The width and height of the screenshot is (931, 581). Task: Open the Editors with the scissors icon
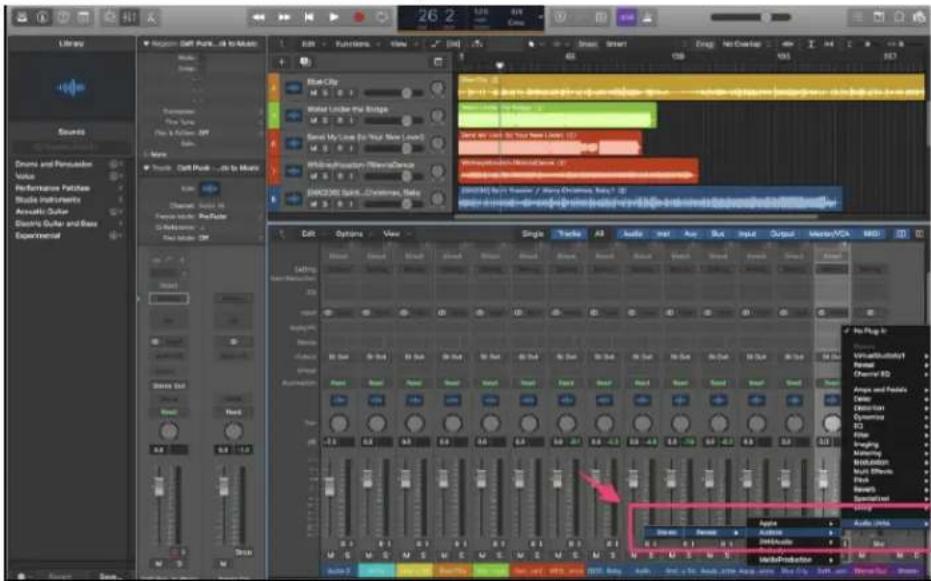[x=151, y=17]
